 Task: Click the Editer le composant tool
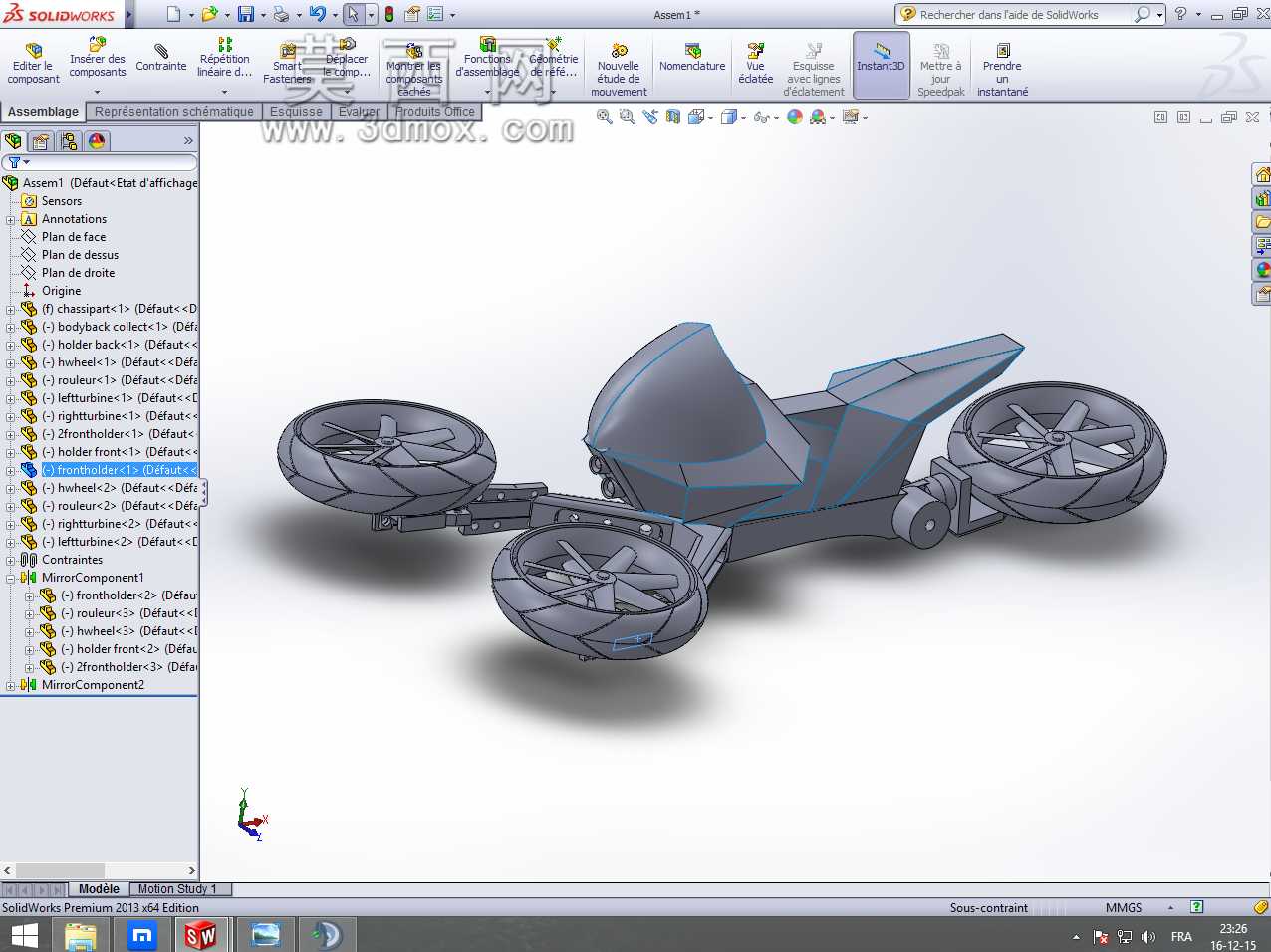pyautogui.click(x=33, y=64)
